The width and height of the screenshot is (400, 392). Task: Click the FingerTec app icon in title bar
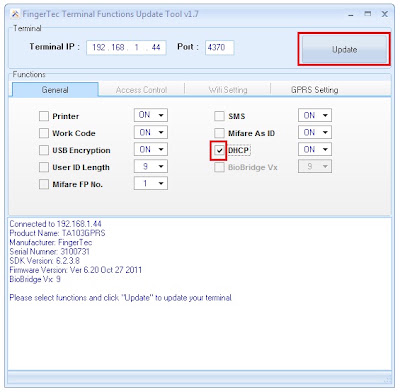15,14
